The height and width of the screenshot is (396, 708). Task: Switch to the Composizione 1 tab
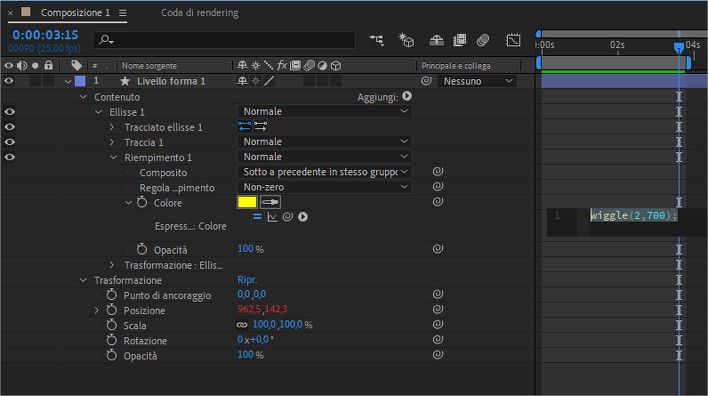pos(75,13)
